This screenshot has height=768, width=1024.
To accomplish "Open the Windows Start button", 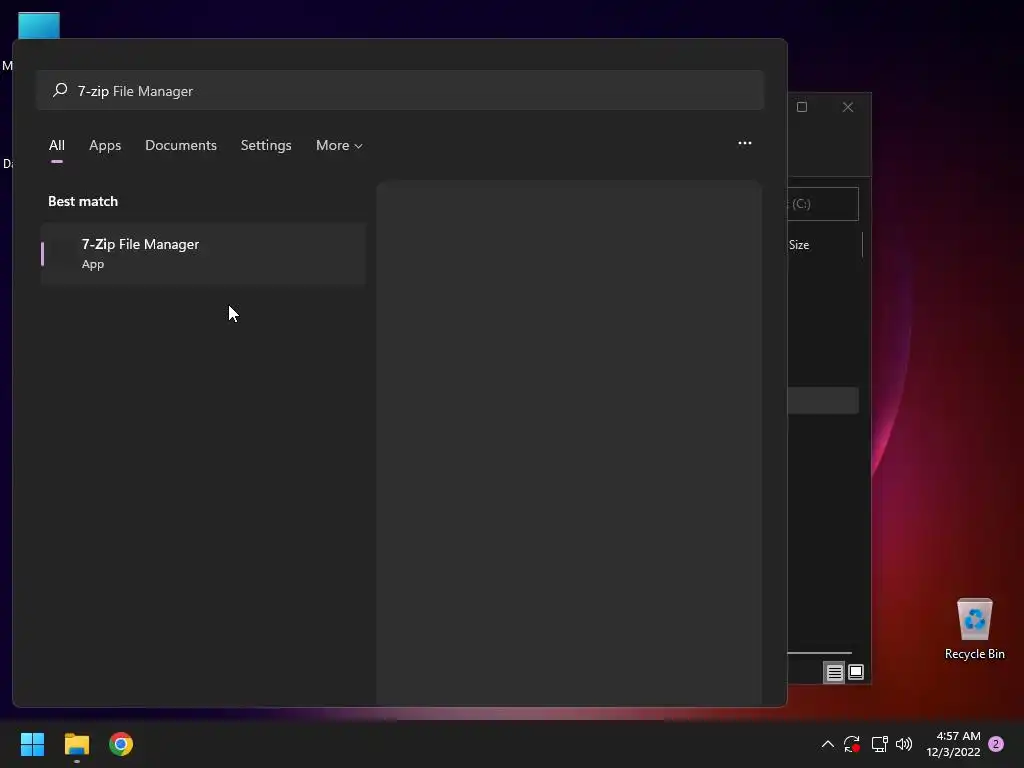I will pos(32,744).
